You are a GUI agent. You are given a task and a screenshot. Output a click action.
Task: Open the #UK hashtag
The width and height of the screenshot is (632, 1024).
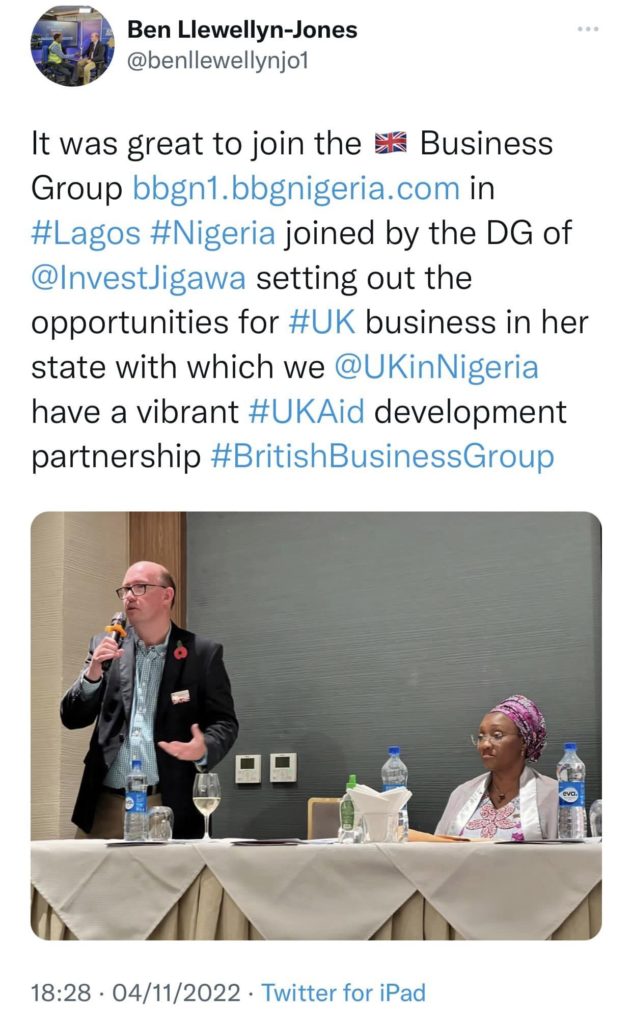click(x=321, y=323)
